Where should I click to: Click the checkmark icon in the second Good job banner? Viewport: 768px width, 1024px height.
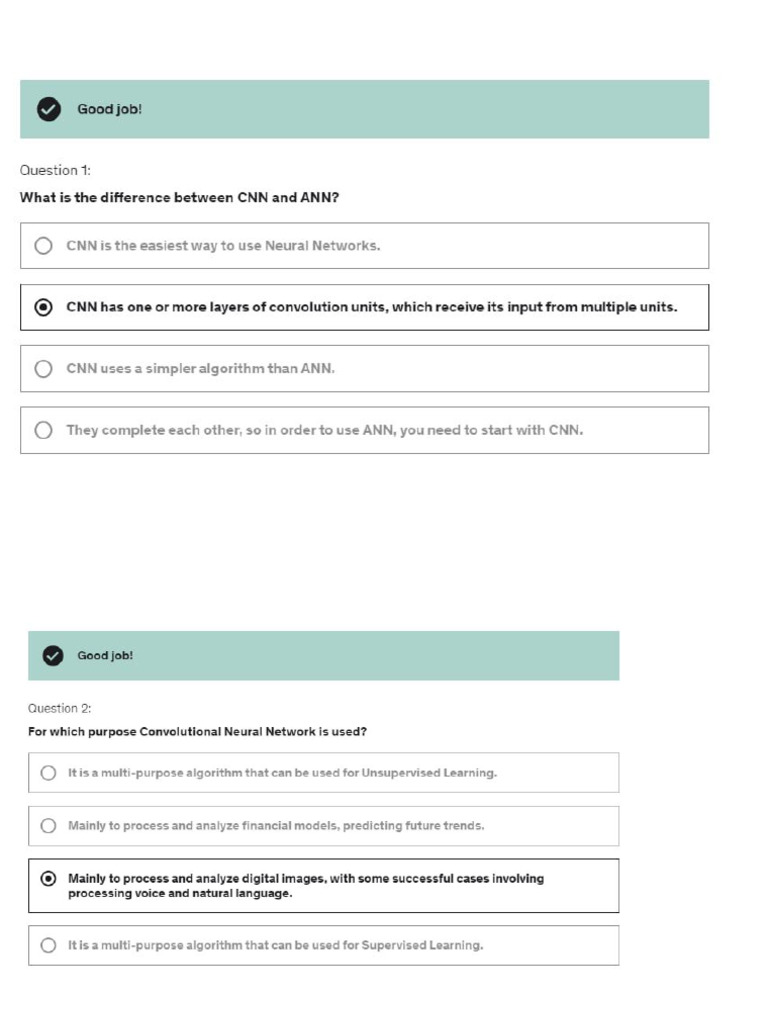pyautogui.click(x=53, y=655)
